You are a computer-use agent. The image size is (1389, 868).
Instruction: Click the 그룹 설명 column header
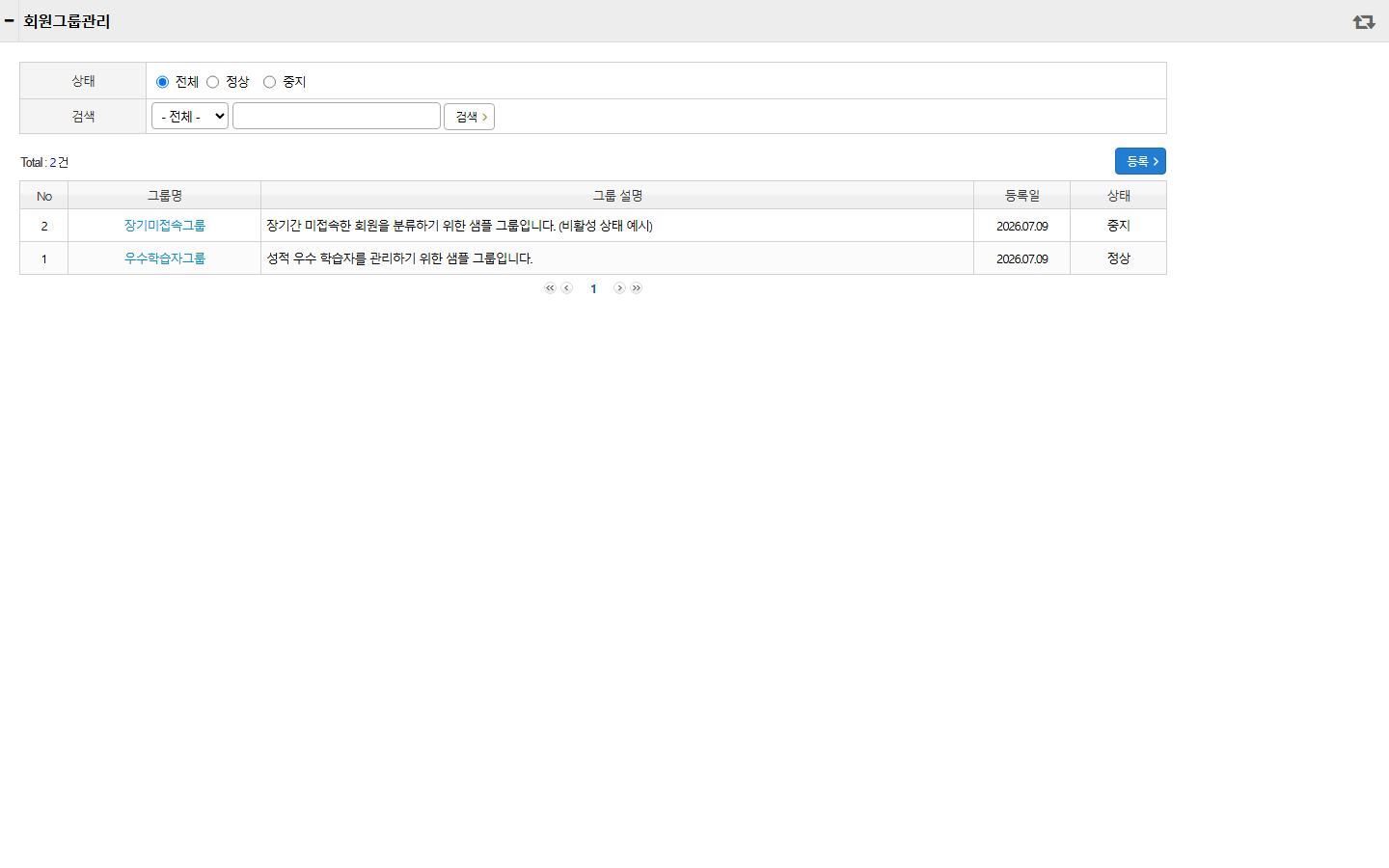pos(617,196)
